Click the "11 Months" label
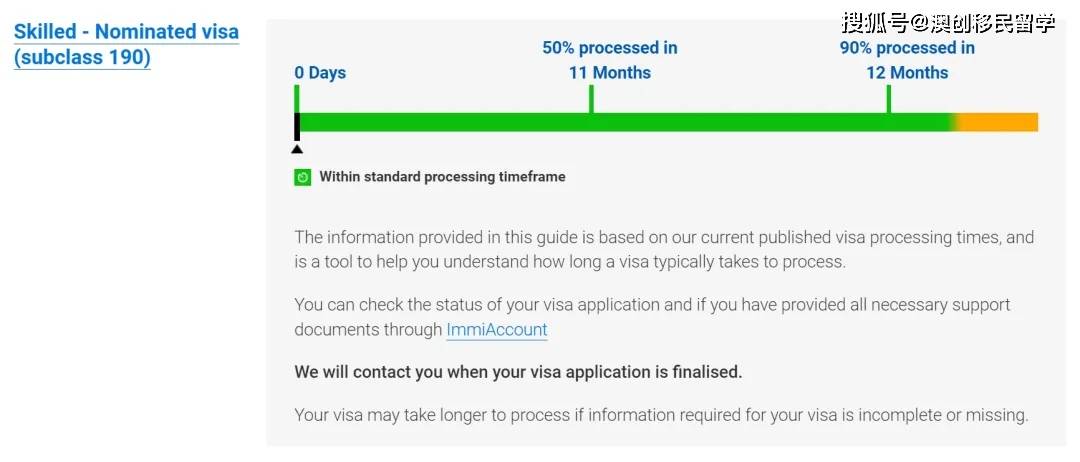 (x=610, y=73)
